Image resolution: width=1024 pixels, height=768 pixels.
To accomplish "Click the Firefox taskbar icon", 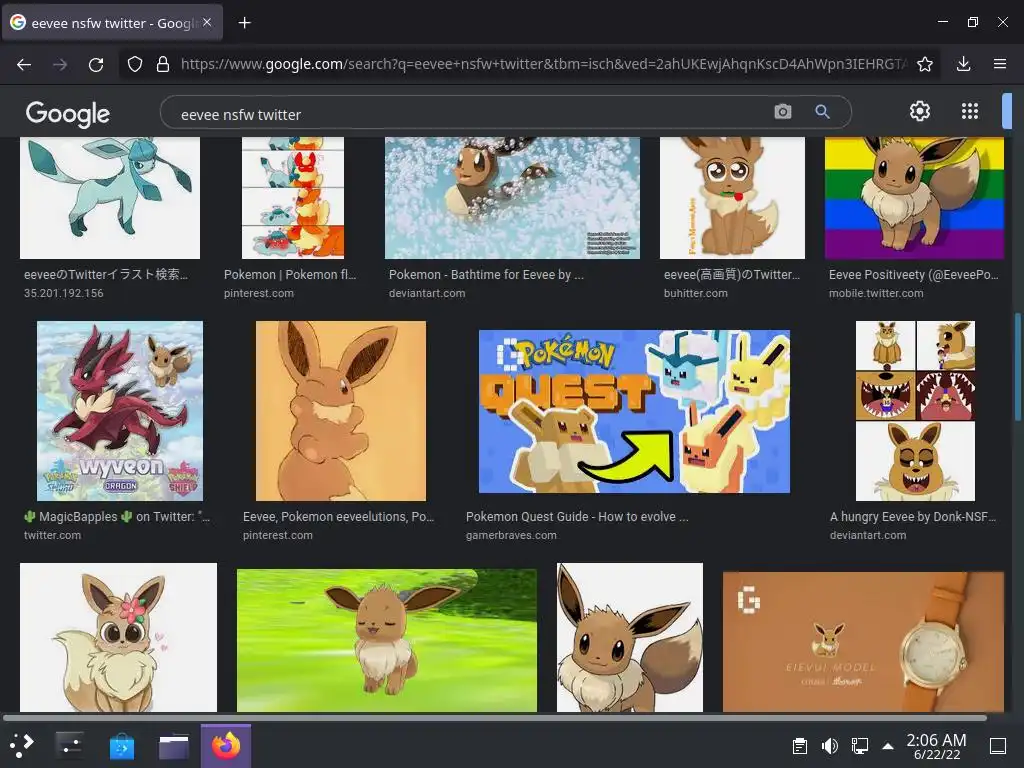I will point(226,745).
